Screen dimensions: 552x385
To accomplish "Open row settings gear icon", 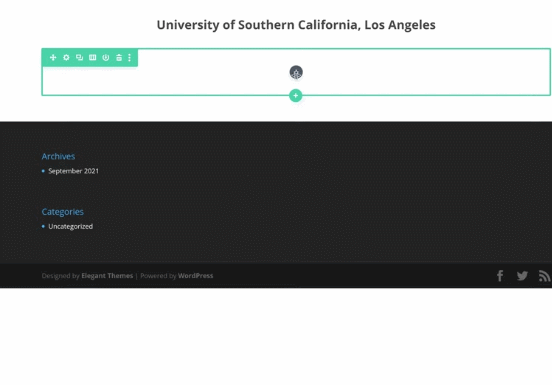I will click(x=66, y=57).
